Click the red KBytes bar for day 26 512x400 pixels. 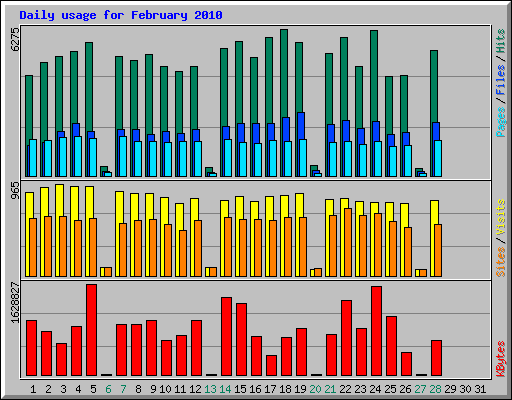coord(407,364)
